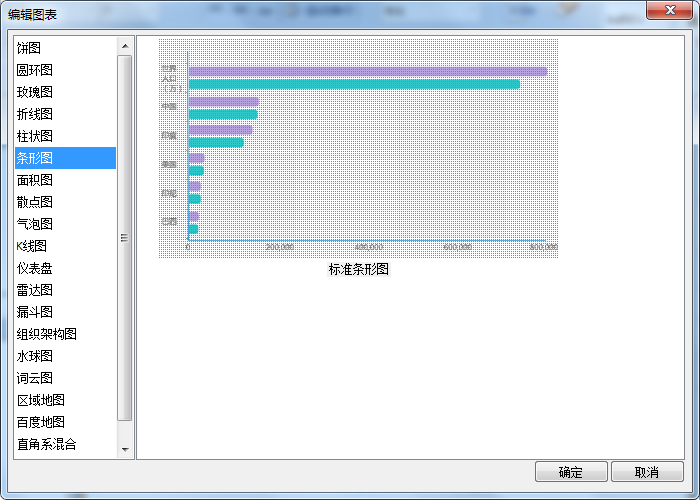Pick 折线图 in the list

coord(34,114)
